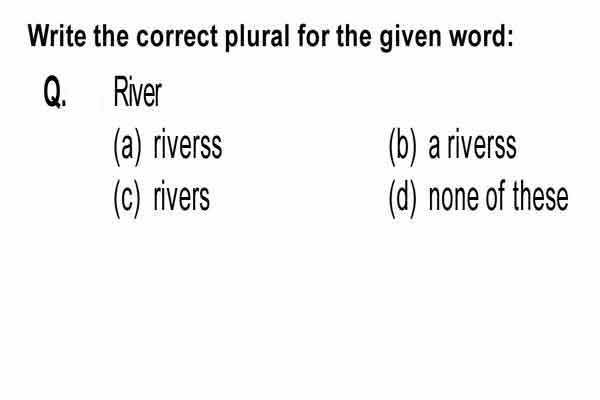Click 'given word:' in the heading
This screenshot has height=400, width=600.
pyautogui.click(x=447, y=38)
